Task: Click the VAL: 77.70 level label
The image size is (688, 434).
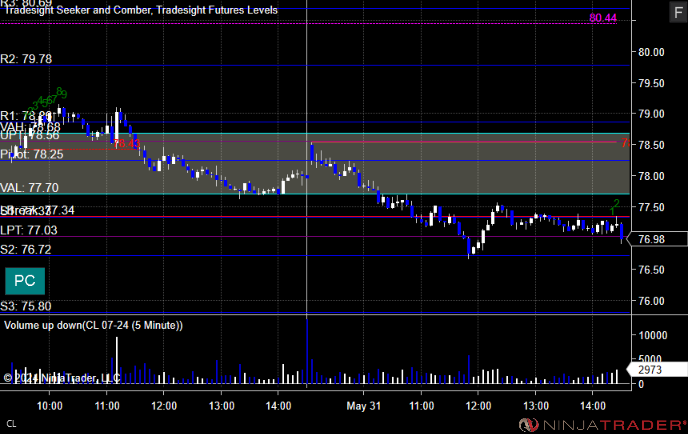Action: 29,188
